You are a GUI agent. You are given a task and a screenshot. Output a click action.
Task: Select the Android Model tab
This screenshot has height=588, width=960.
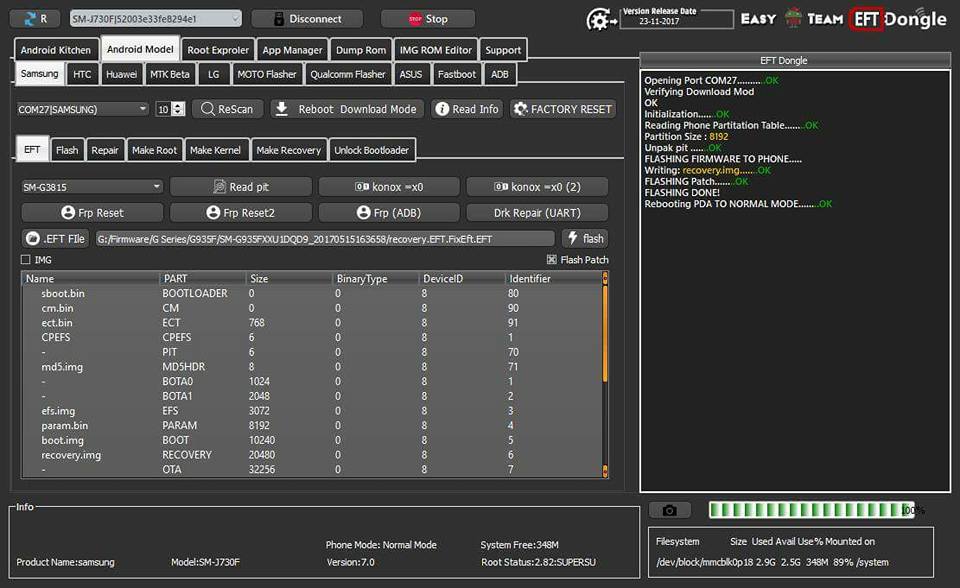[140, 49]
